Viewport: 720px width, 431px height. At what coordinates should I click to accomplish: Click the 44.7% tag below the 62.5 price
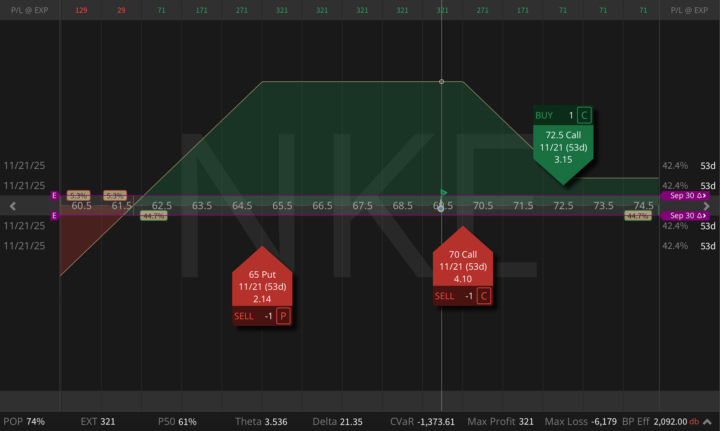pyautogui.click(x=153, y=216)
